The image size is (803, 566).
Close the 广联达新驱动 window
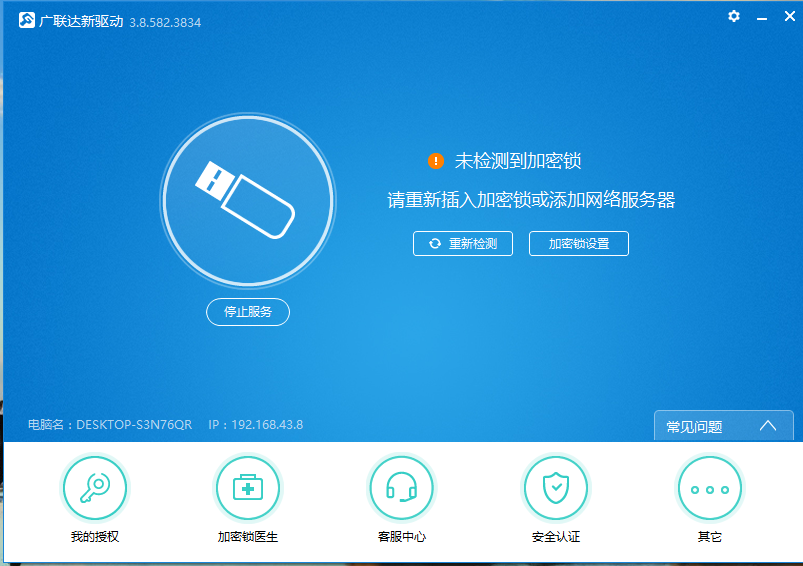(790, 16)
